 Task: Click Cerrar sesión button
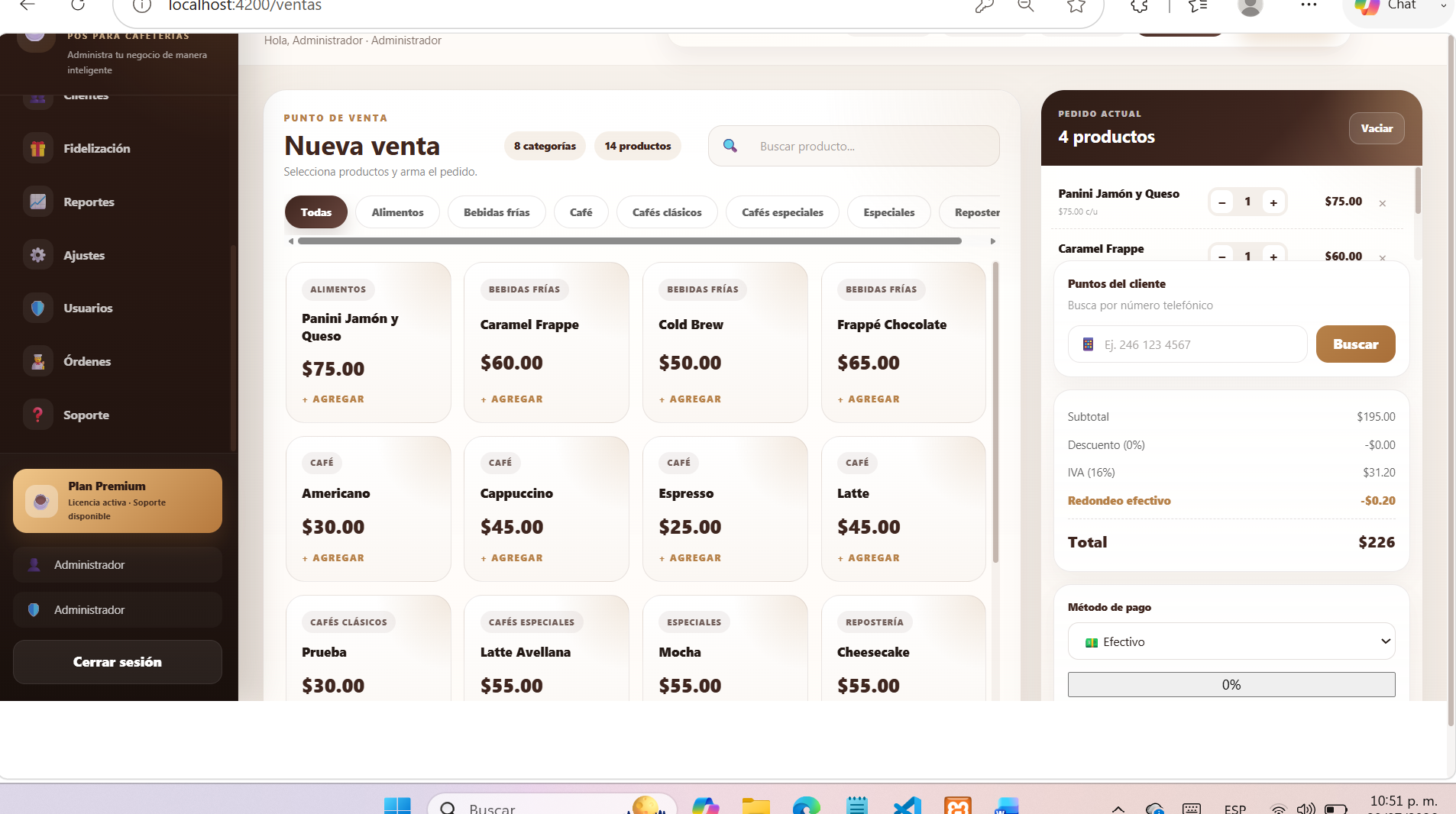tap(118, 662)
